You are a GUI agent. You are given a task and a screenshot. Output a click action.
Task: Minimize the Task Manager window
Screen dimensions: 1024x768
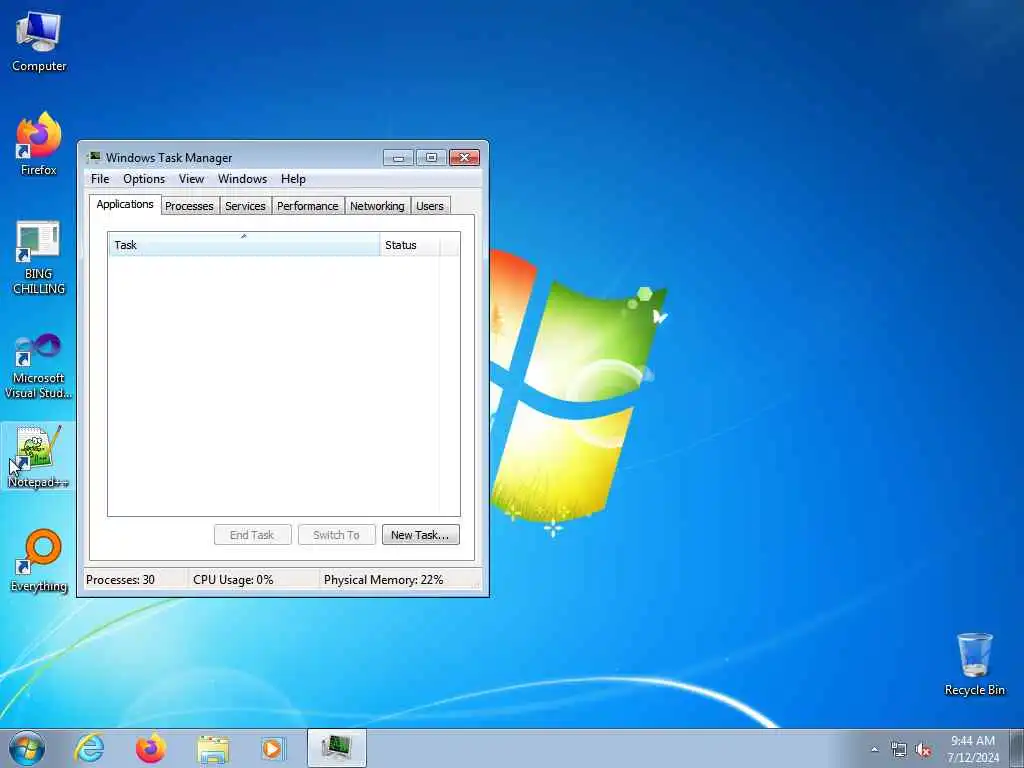pyautogui.click(x=398, y=157)
